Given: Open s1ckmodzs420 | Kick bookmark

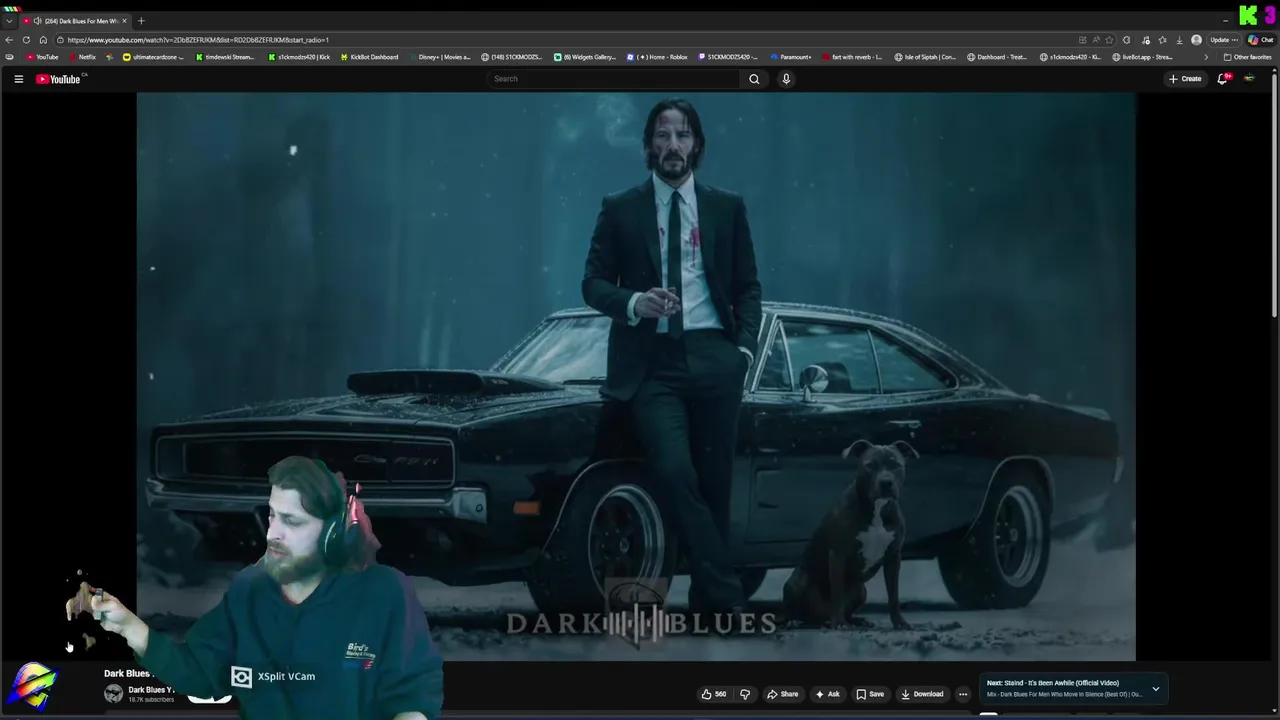Looking at the screenshot, I should click(298, 57).
